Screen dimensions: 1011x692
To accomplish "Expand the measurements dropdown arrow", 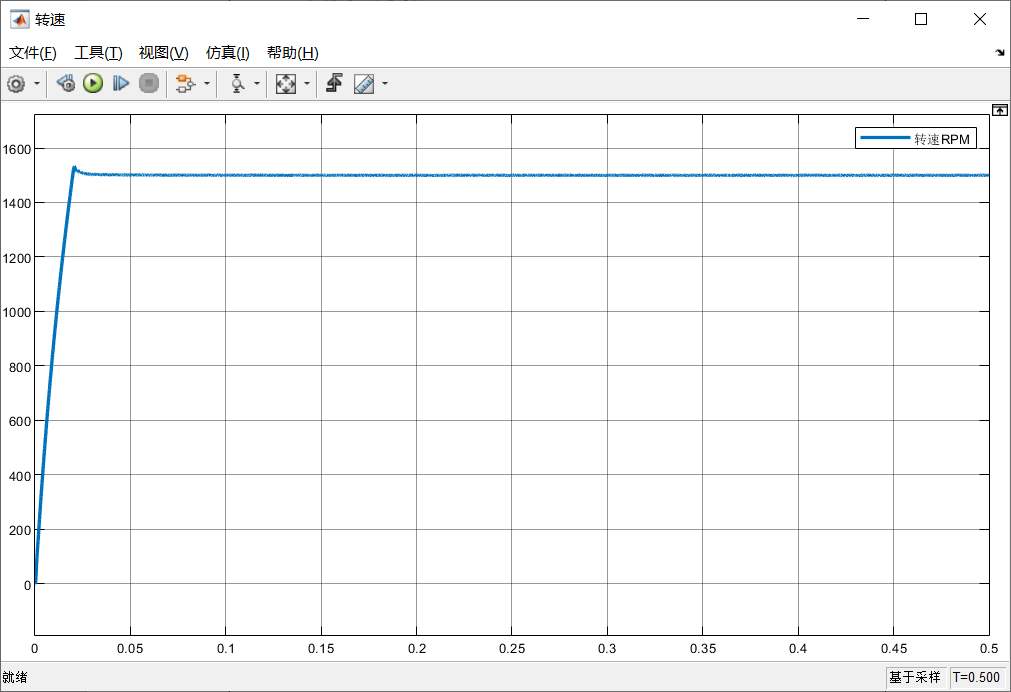I will pyautogui.click(x=384, y=84).
